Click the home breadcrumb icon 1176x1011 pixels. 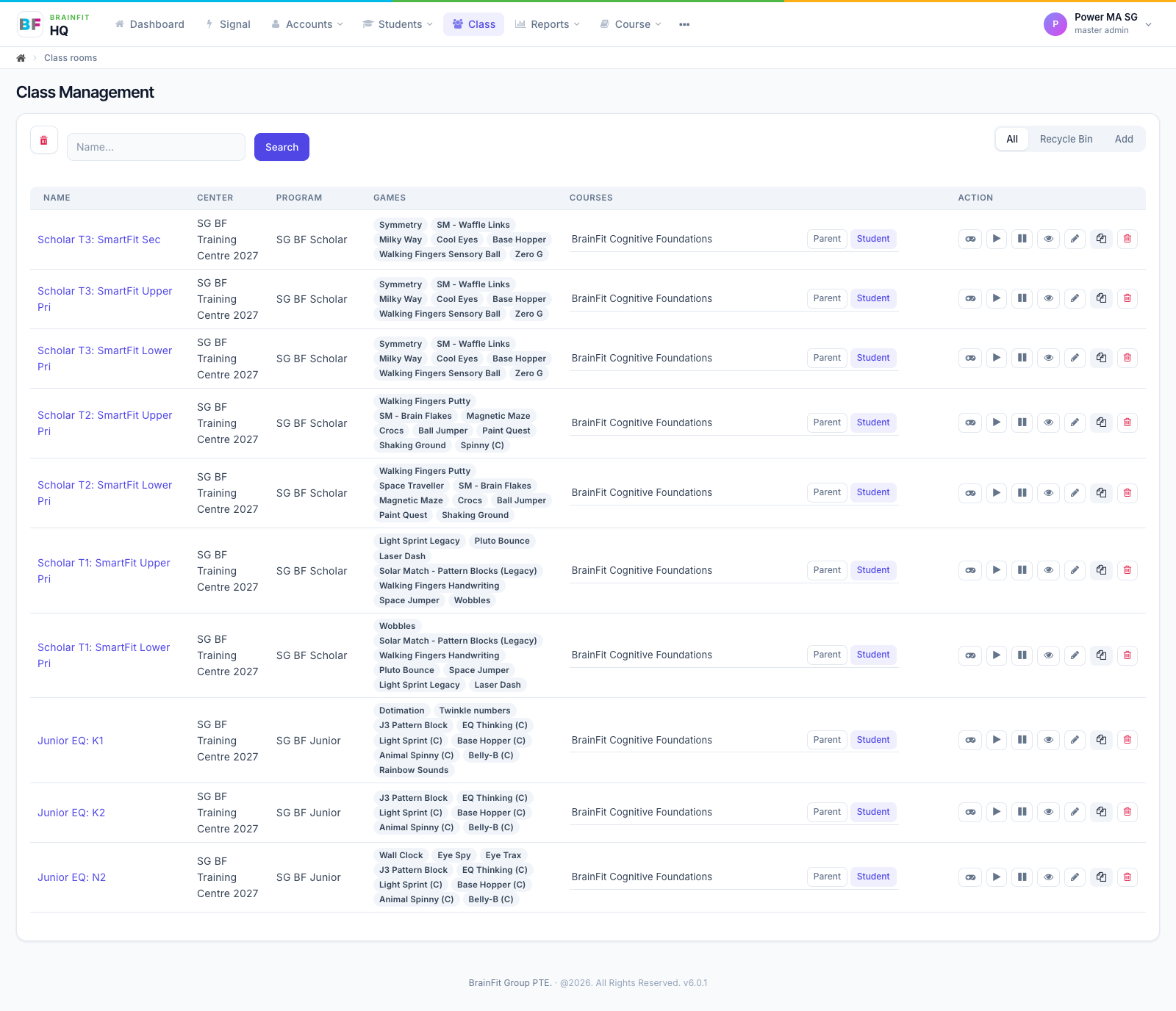(21, 58)
